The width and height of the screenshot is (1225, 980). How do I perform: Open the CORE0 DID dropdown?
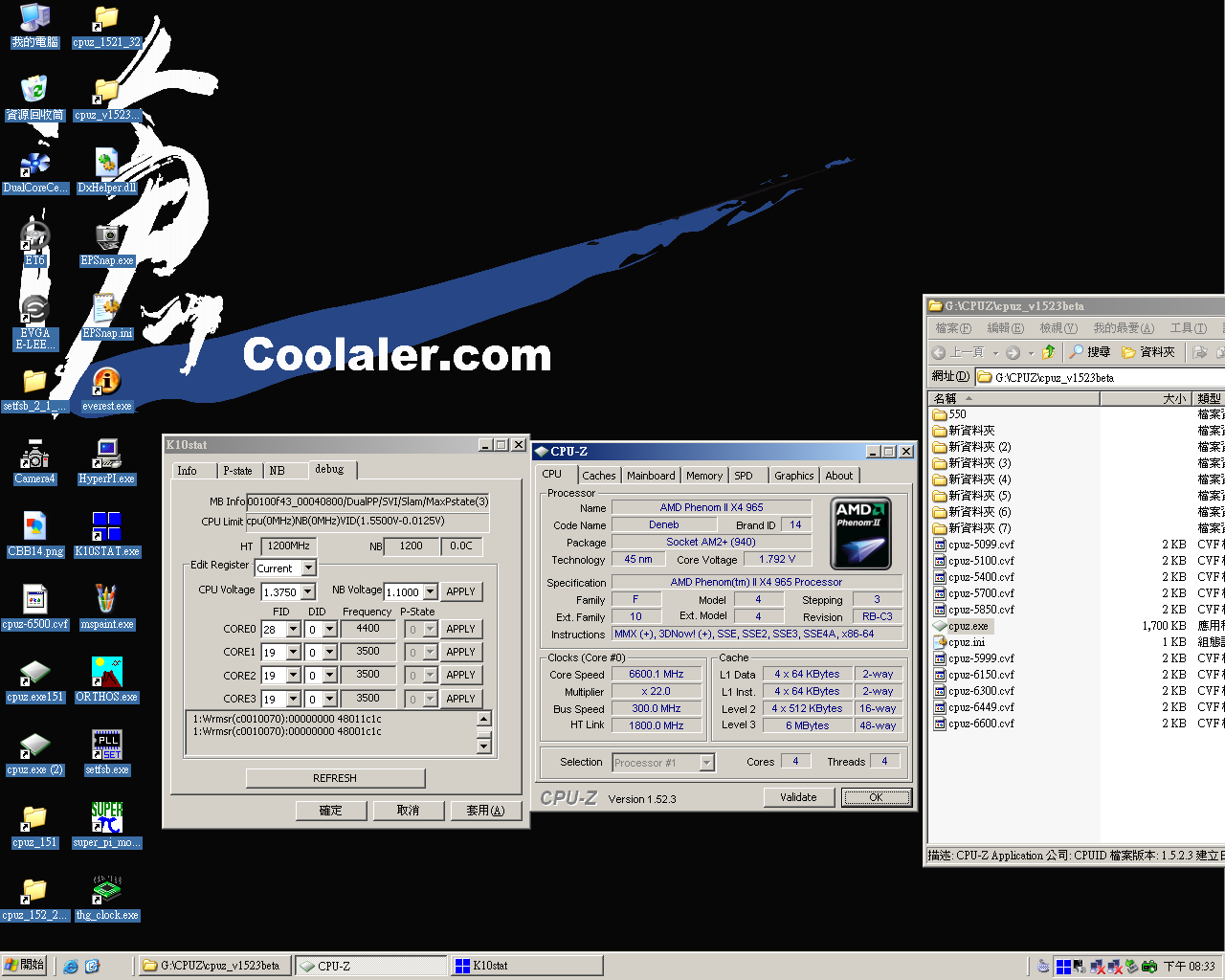coord(330,630)
